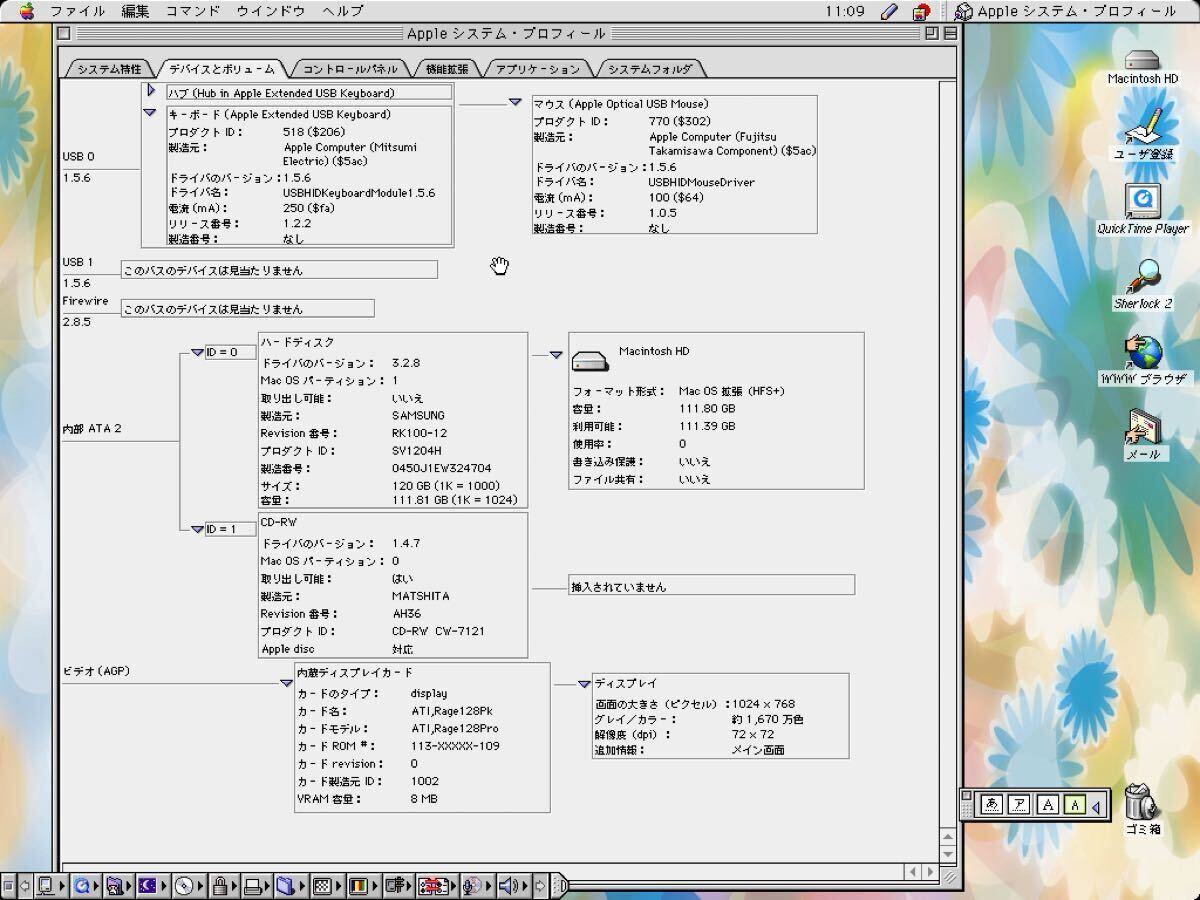Click the USBHIDMouseDriver driver name
Viewport: 1200px width, 900px height.
pyautogui.click(x=701, y=182)
